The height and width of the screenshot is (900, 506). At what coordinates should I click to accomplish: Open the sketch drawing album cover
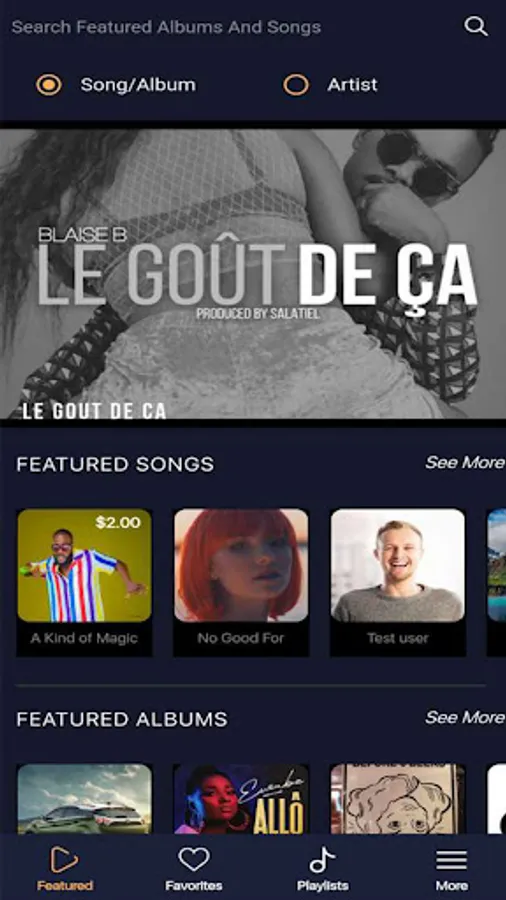(398, 798)
